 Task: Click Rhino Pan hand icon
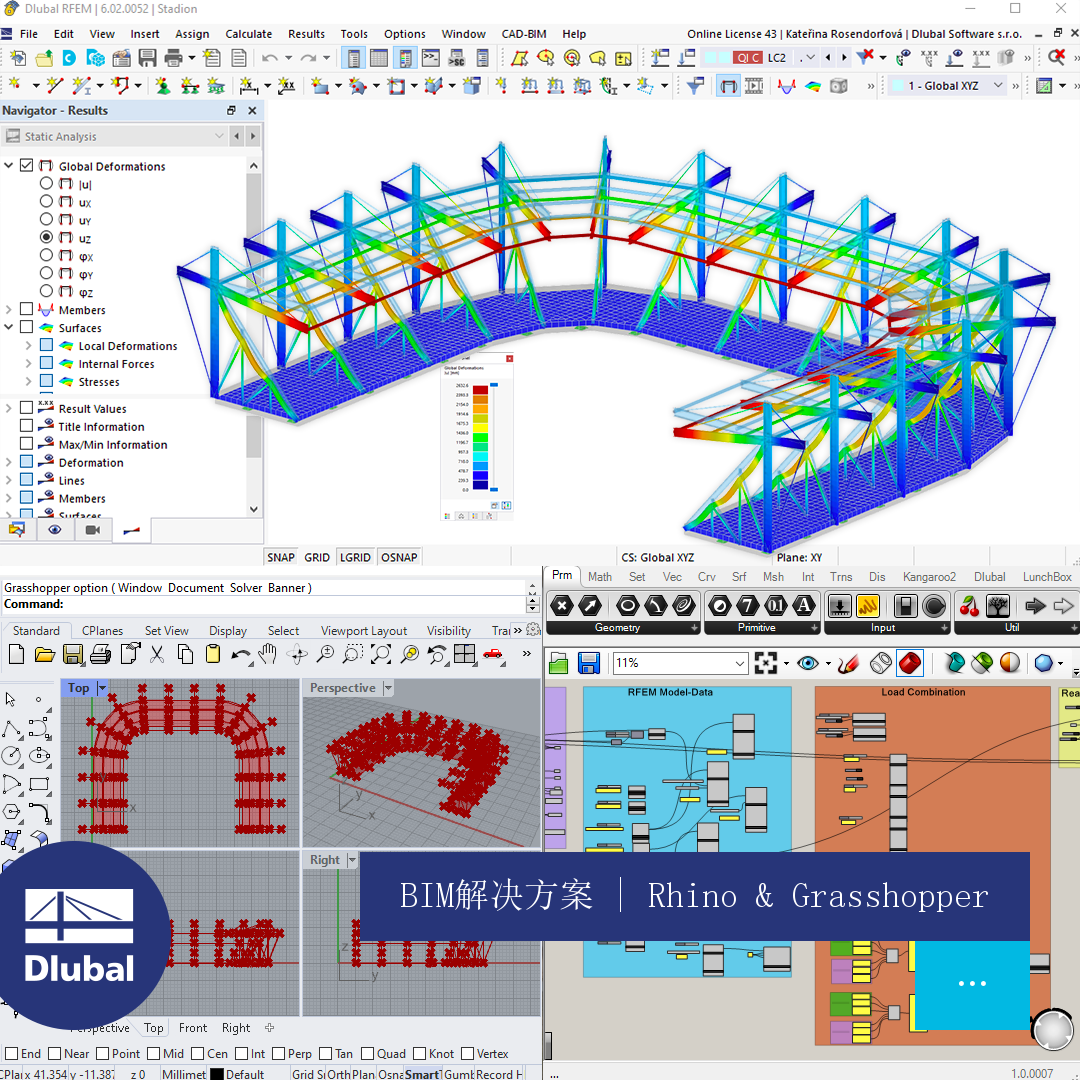tap(267, 654)
